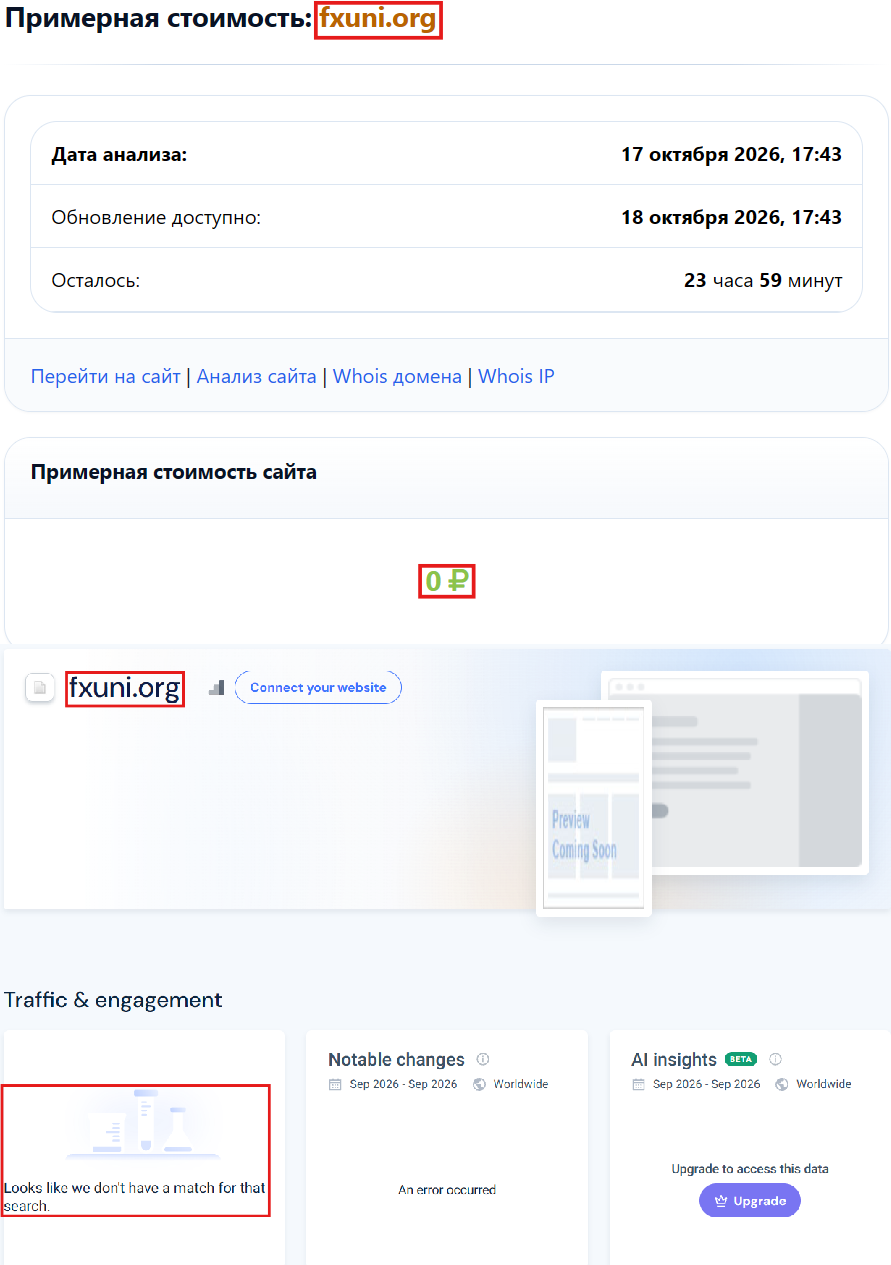Click the 'Traffic & engagement' heading
This screenshot has width=891, height=1265.
click(x=113, y=1000)
